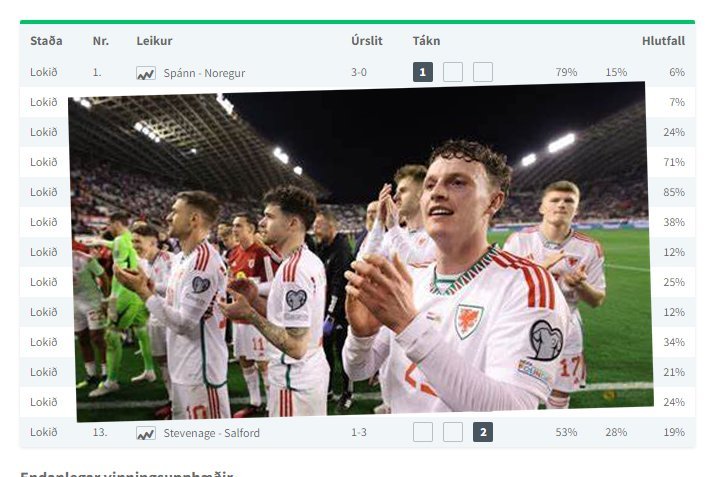Click the Nr. column header
The image size is (716, 477).
[x=101, y=41]
